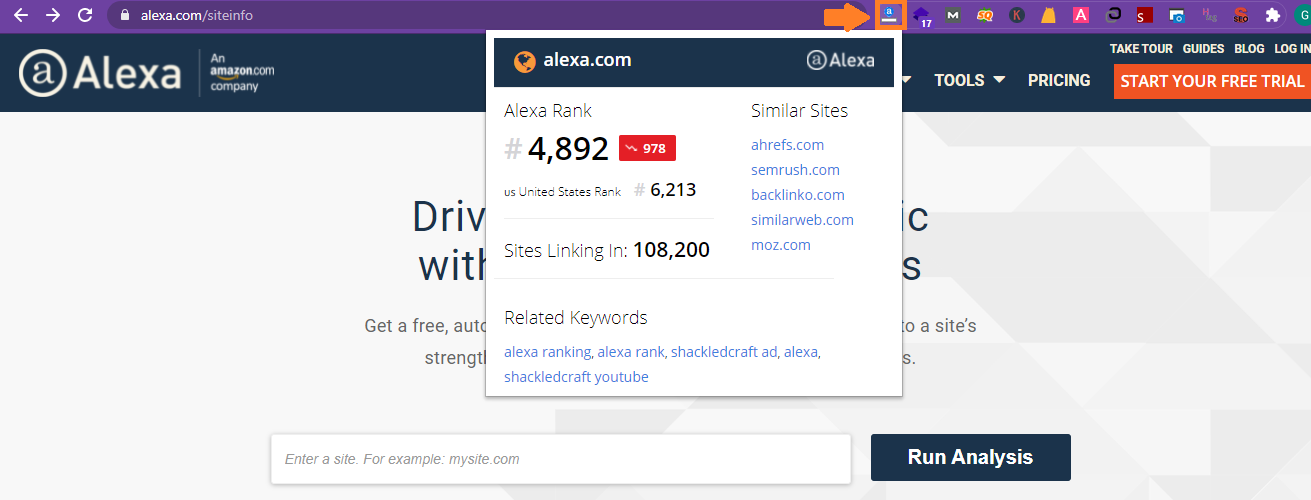Viewport: 1311px width, 500px height.
Task: Open BLOG in the top menu
Action: [1249, 49]
